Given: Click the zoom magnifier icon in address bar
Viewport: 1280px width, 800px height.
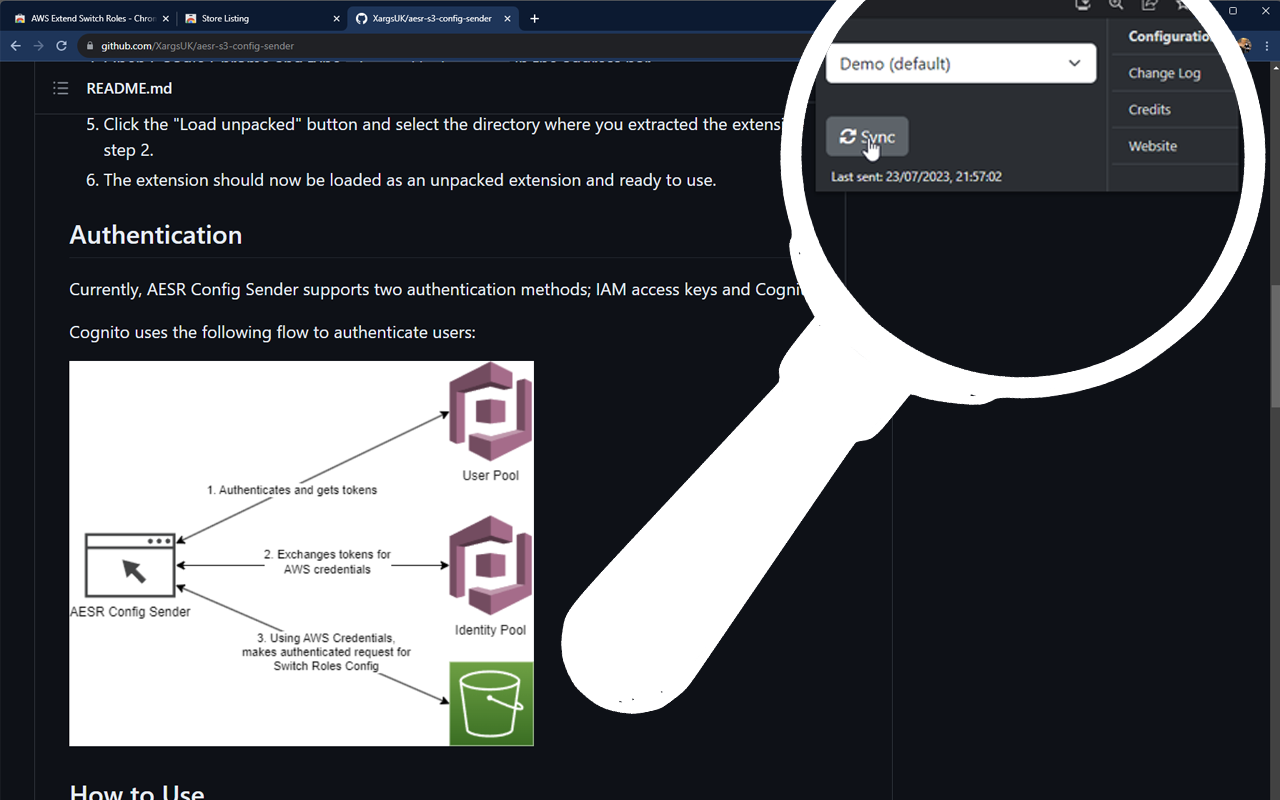Looking at the screenshot, I should (x=1116, y=5).
